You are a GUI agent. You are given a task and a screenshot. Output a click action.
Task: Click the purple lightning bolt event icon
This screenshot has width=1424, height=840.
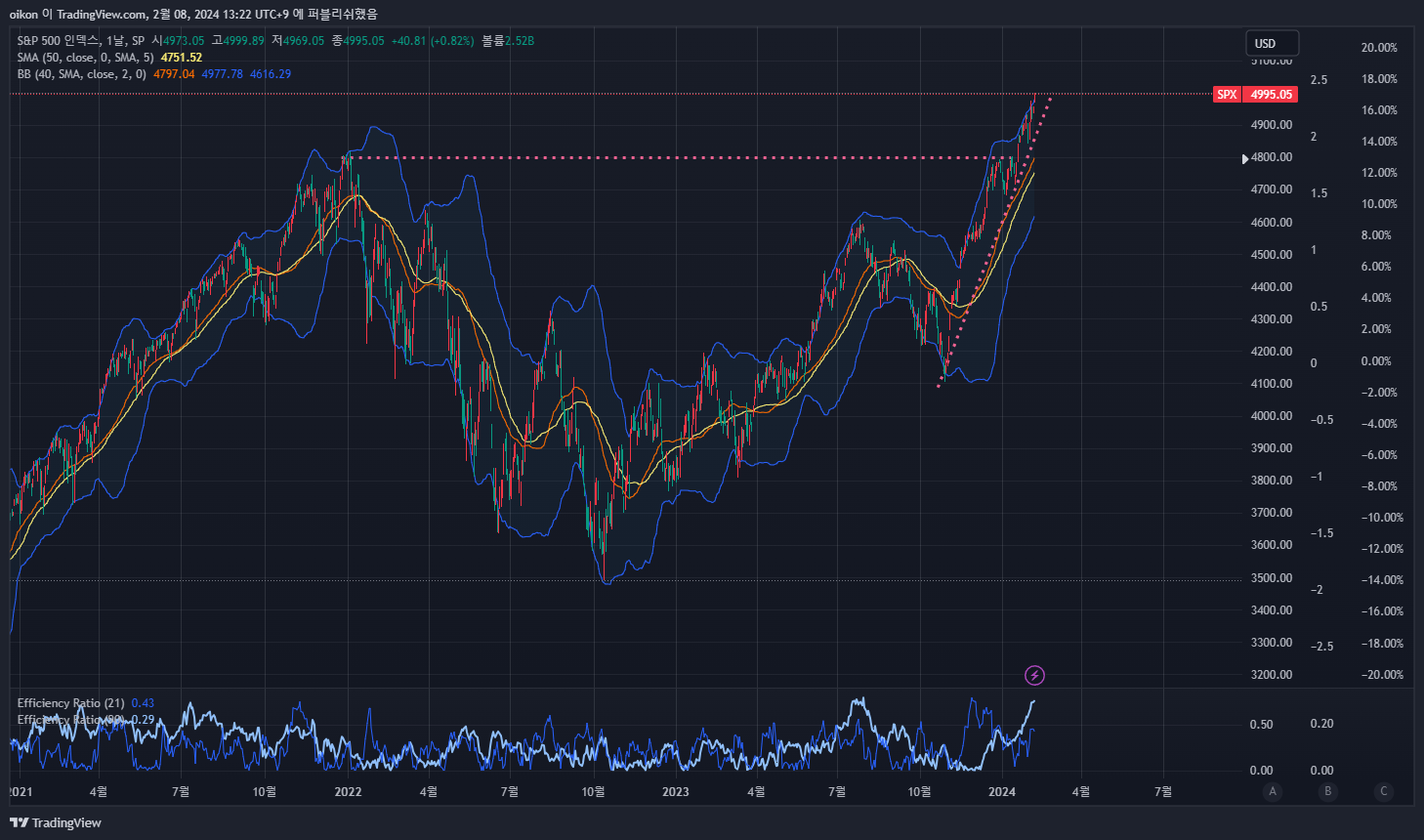tap(1034, 675)
